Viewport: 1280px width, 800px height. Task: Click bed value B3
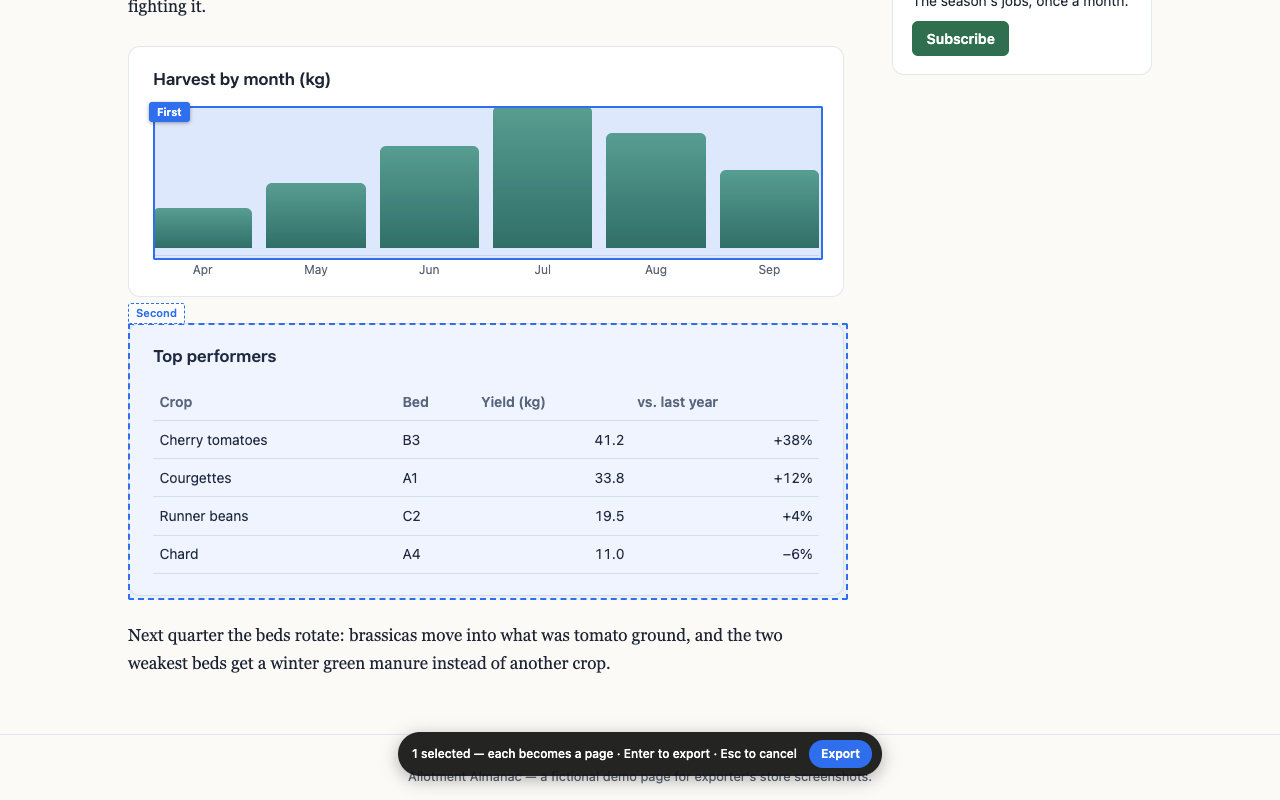point(411,440)
